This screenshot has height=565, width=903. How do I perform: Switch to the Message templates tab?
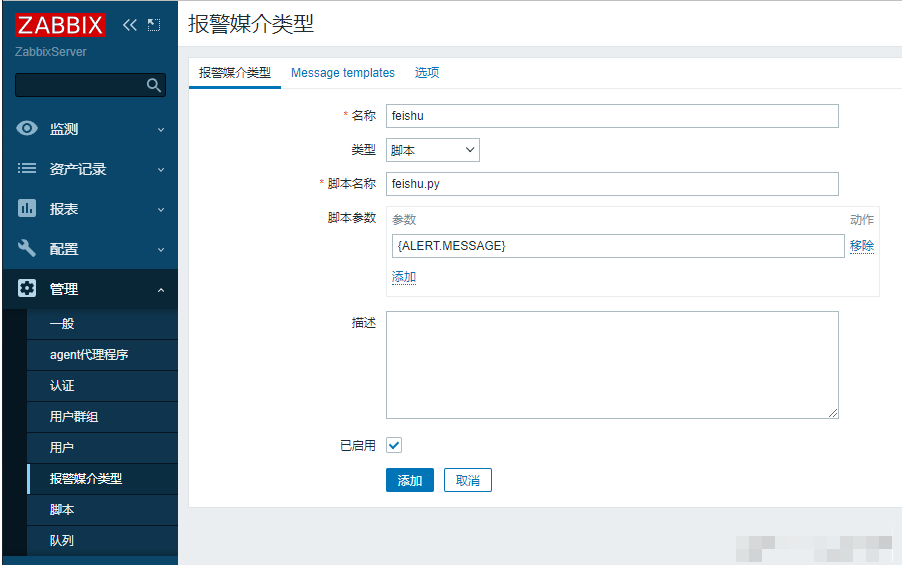pyautogui.click(x=343, y=73)
